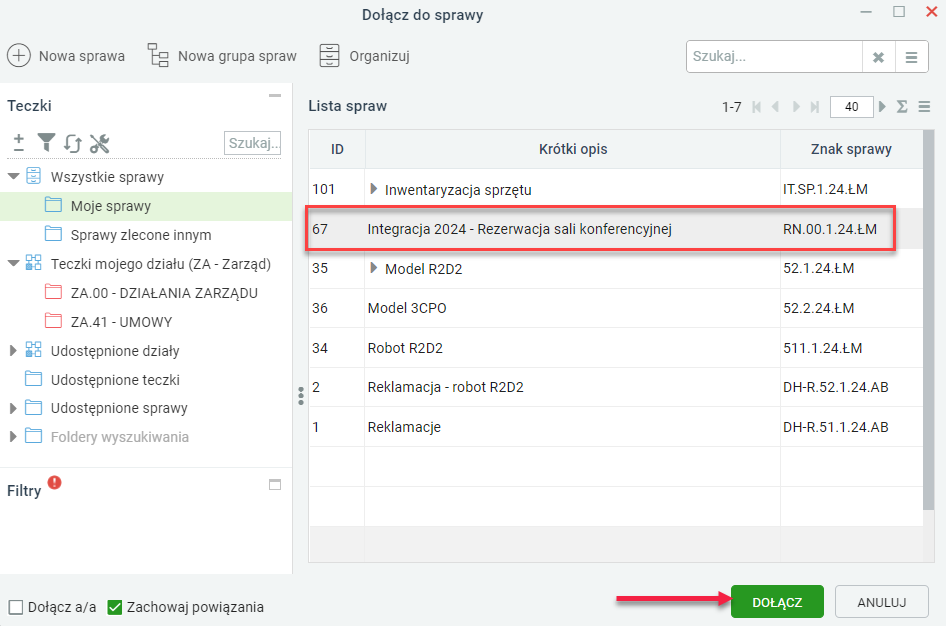Go to previous page of Lista spraw
This screenshot has height=626, width=946.
tap(775, 107)
